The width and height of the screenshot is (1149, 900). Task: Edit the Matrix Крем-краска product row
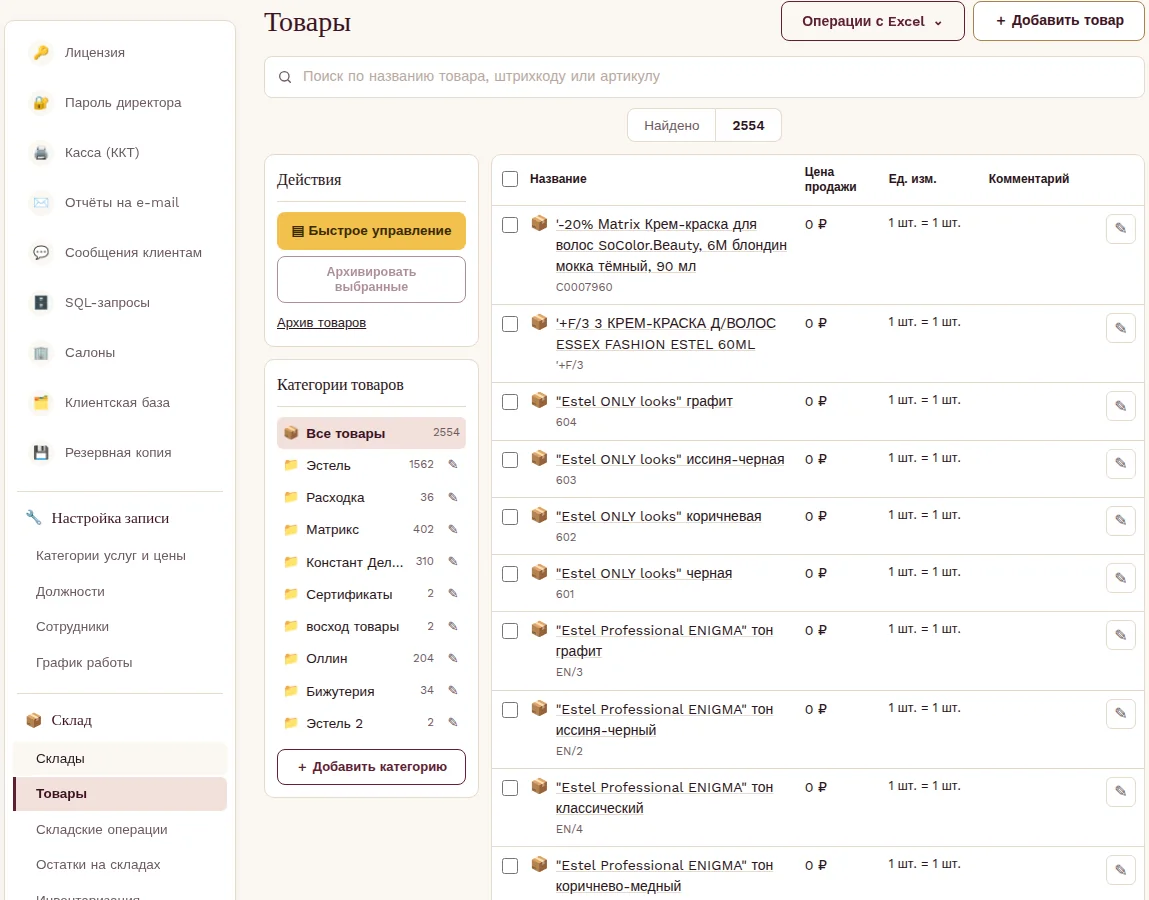[x=1120, y=229]
